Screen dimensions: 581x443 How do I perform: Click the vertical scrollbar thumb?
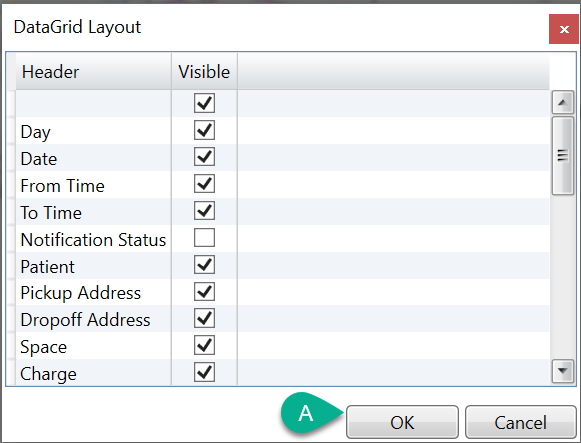tap(563, 156)
